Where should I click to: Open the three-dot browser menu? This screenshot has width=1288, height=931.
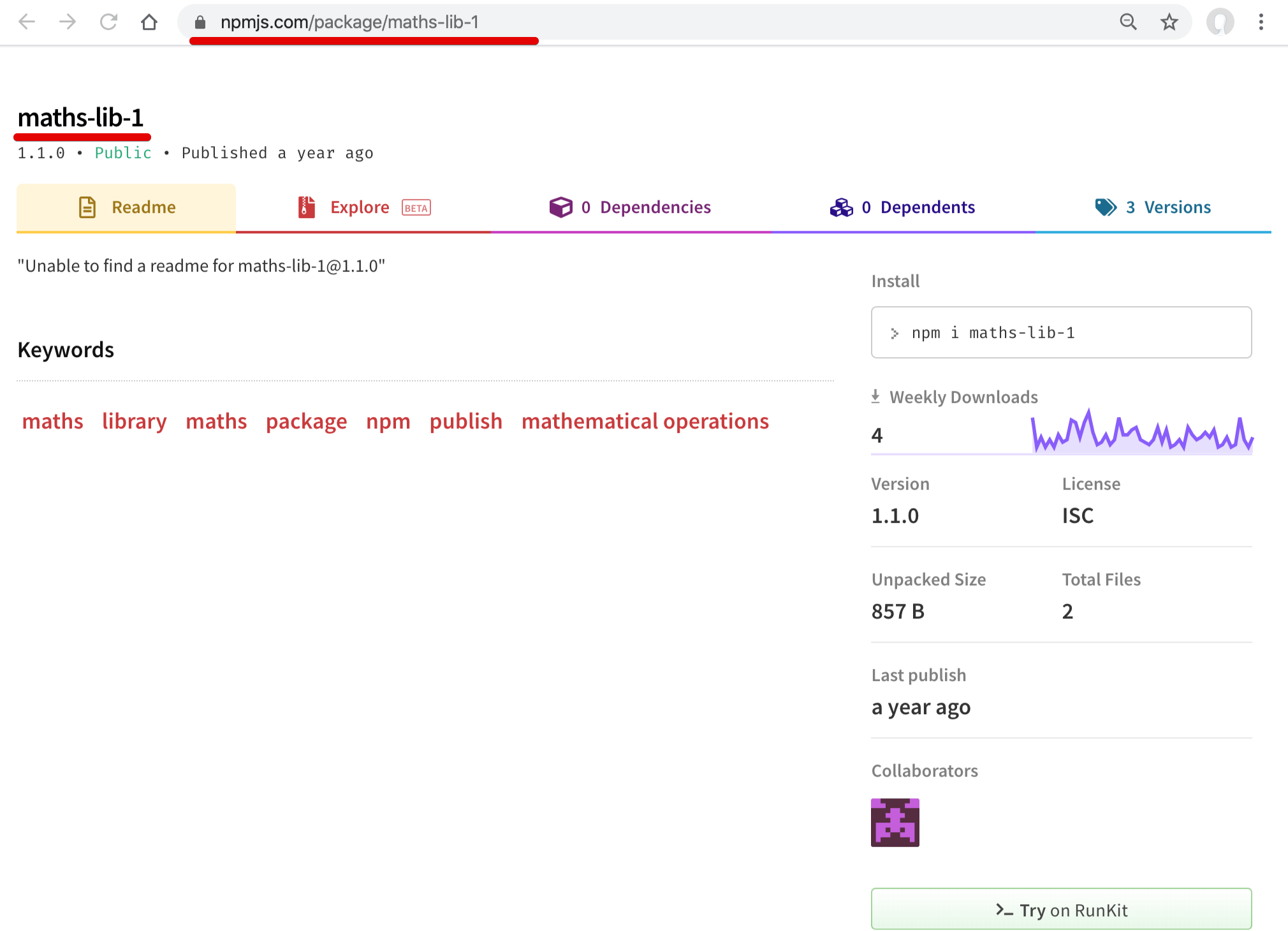point(1261,22)
